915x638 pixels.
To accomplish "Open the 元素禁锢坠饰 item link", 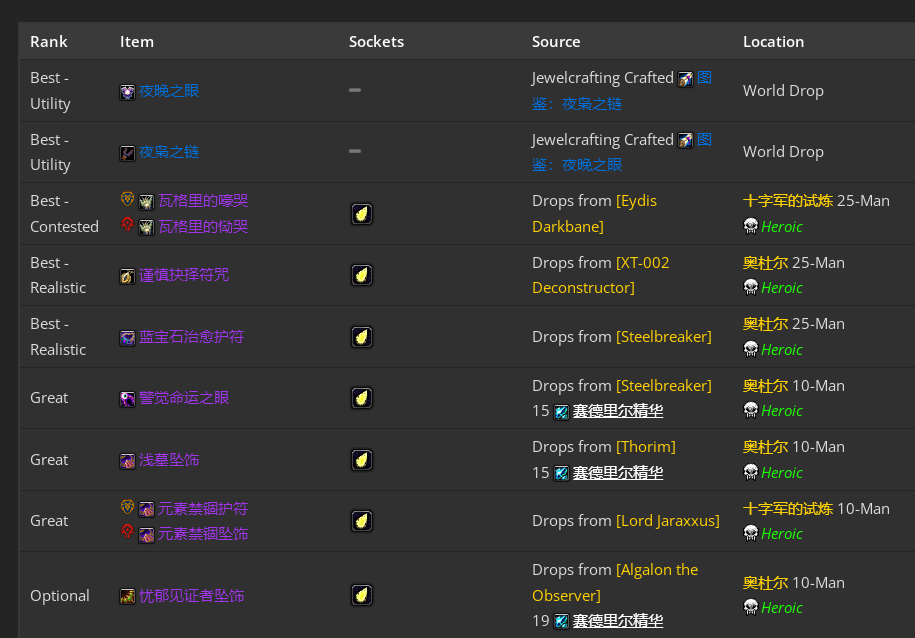I will tap(203, 534).
